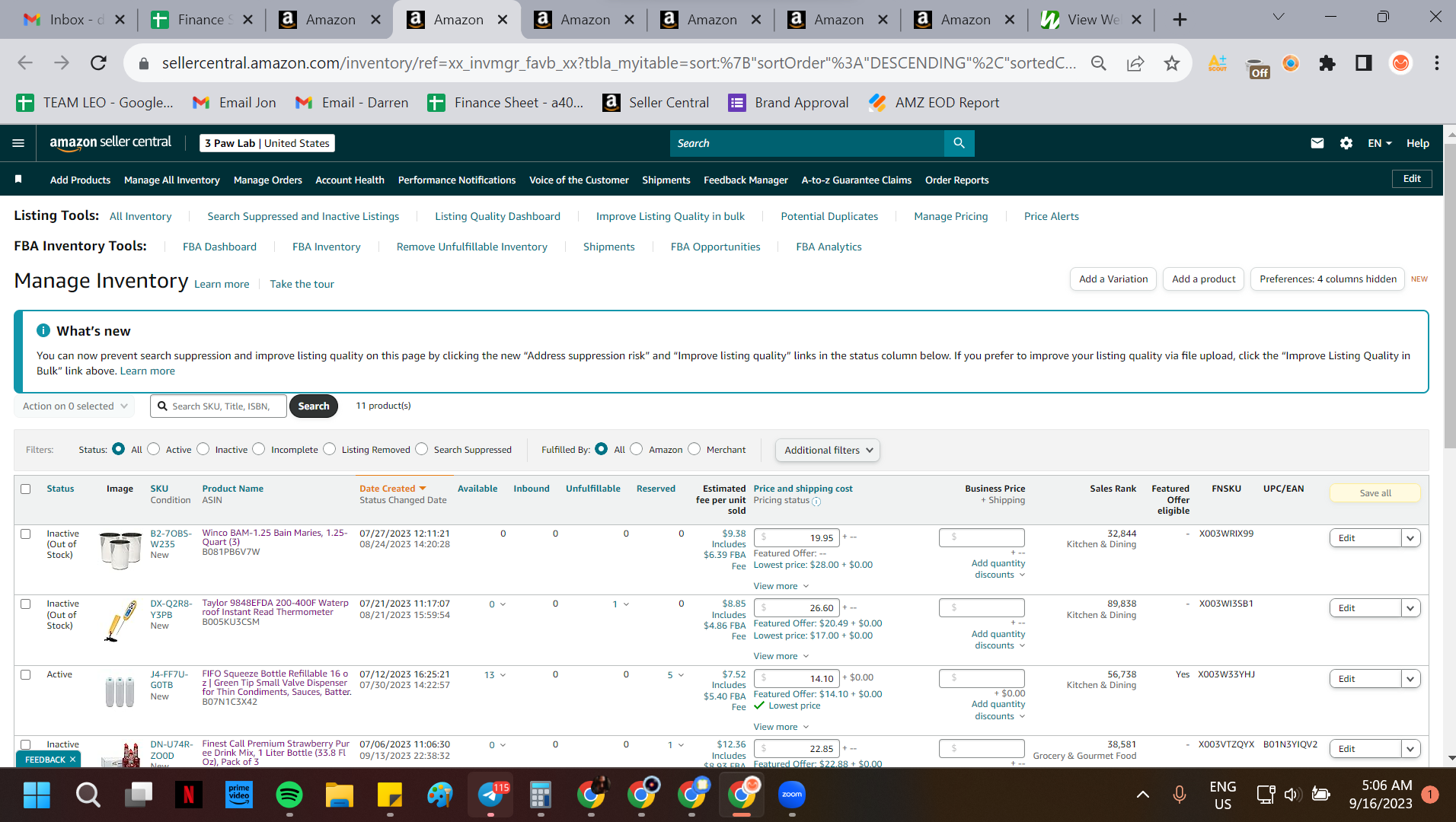Open Preferences: 4 columns hidden button
Screen dimensions: 1456x822
point(1327,279)
